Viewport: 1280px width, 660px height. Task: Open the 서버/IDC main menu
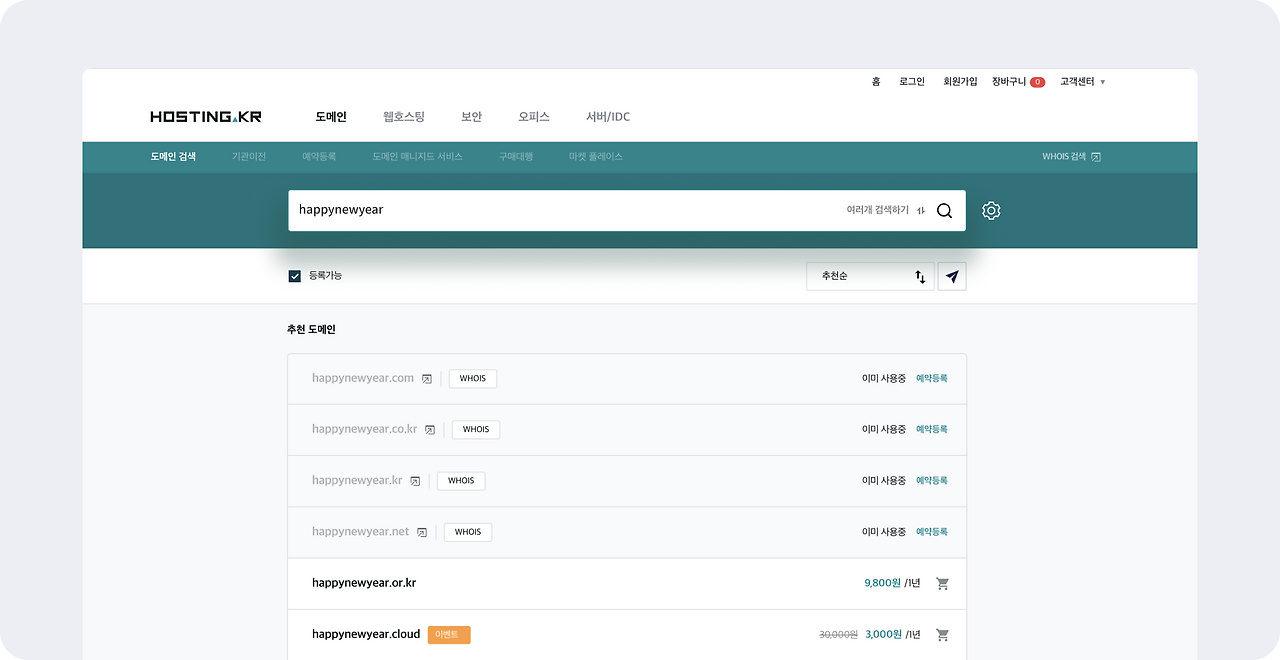coord(608,117)
